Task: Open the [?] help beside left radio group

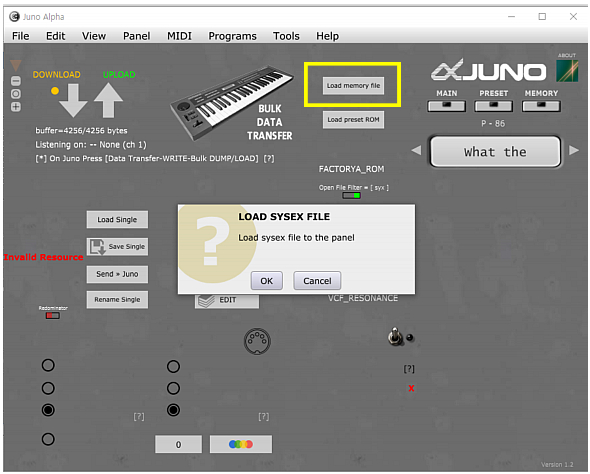Action: [x=139, y=416]
